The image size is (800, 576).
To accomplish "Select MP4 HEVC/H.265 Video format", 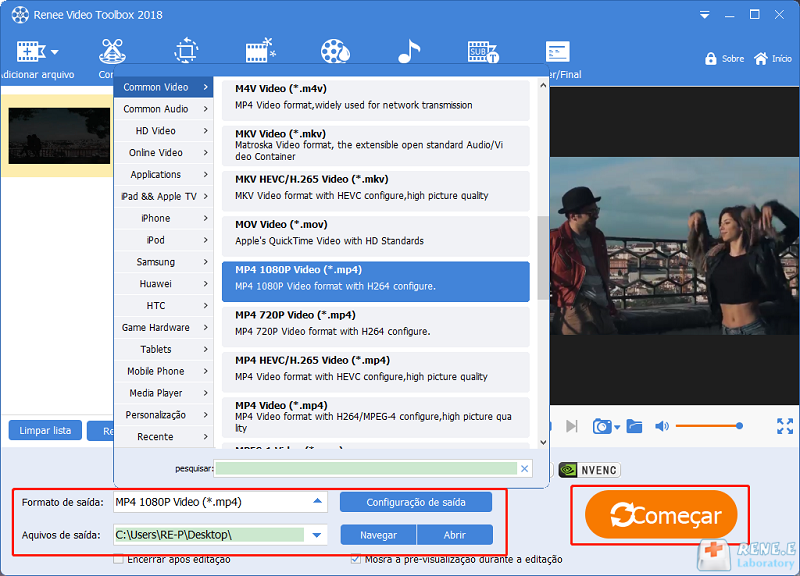I will [x=376, y=372].
